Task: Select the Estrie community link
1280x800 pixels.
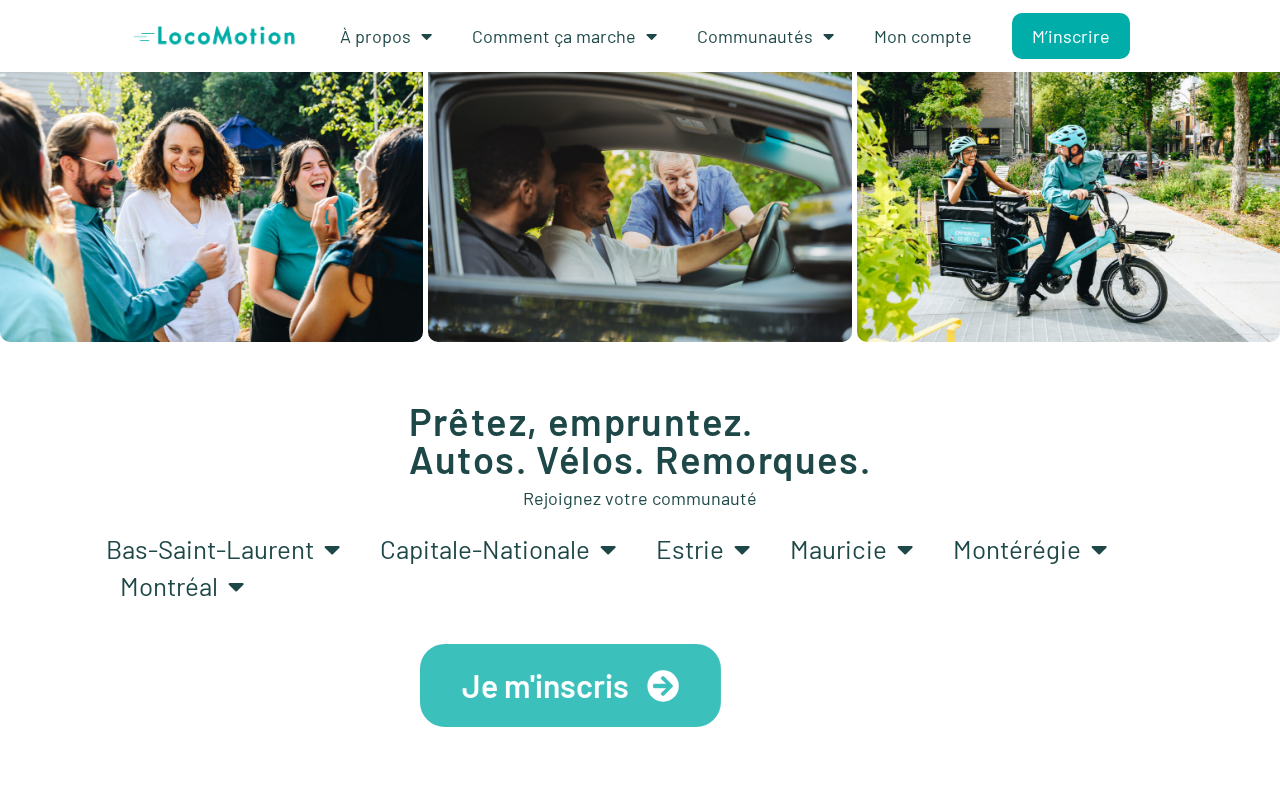Action: pyautogui.click(x=690, y=550)
